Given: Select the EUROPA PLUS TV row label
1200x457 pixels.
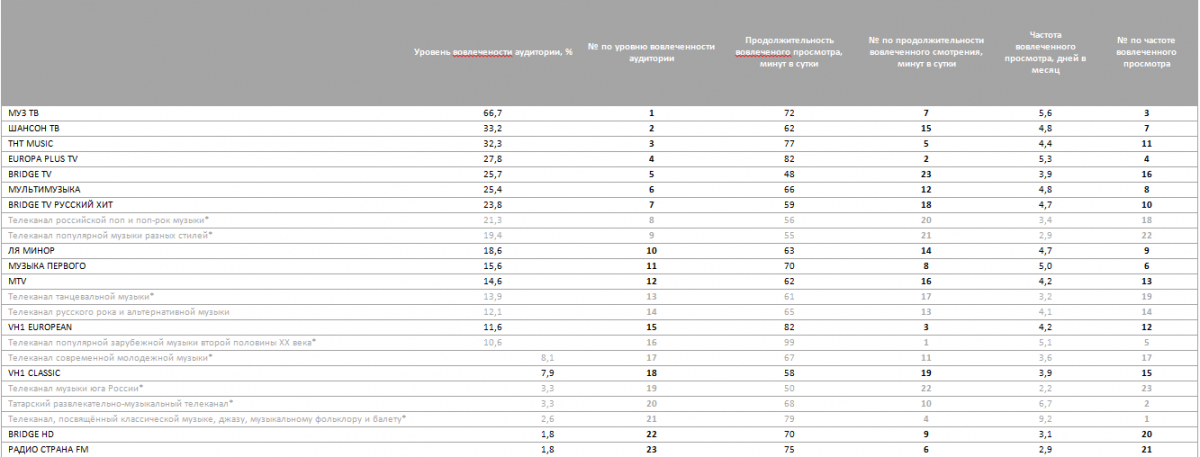Looking at the screenshot, I should coord(42,159).
